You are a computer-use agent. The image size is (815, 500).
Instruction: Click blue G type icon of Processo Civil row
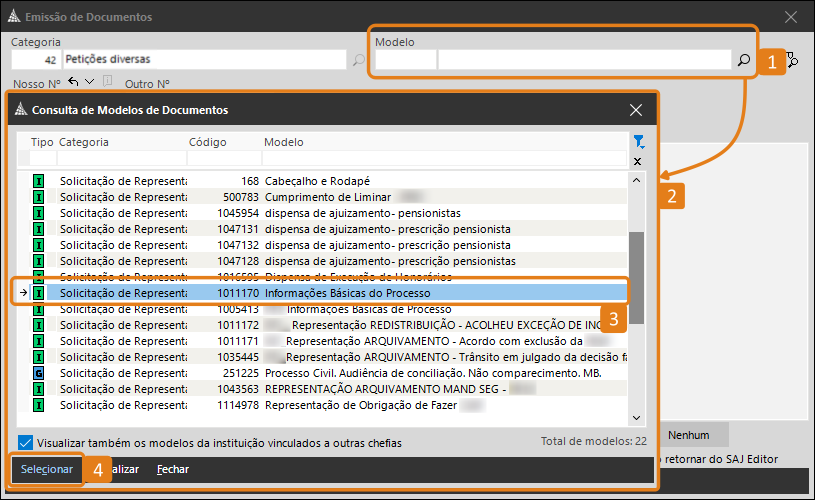point(38,373)
